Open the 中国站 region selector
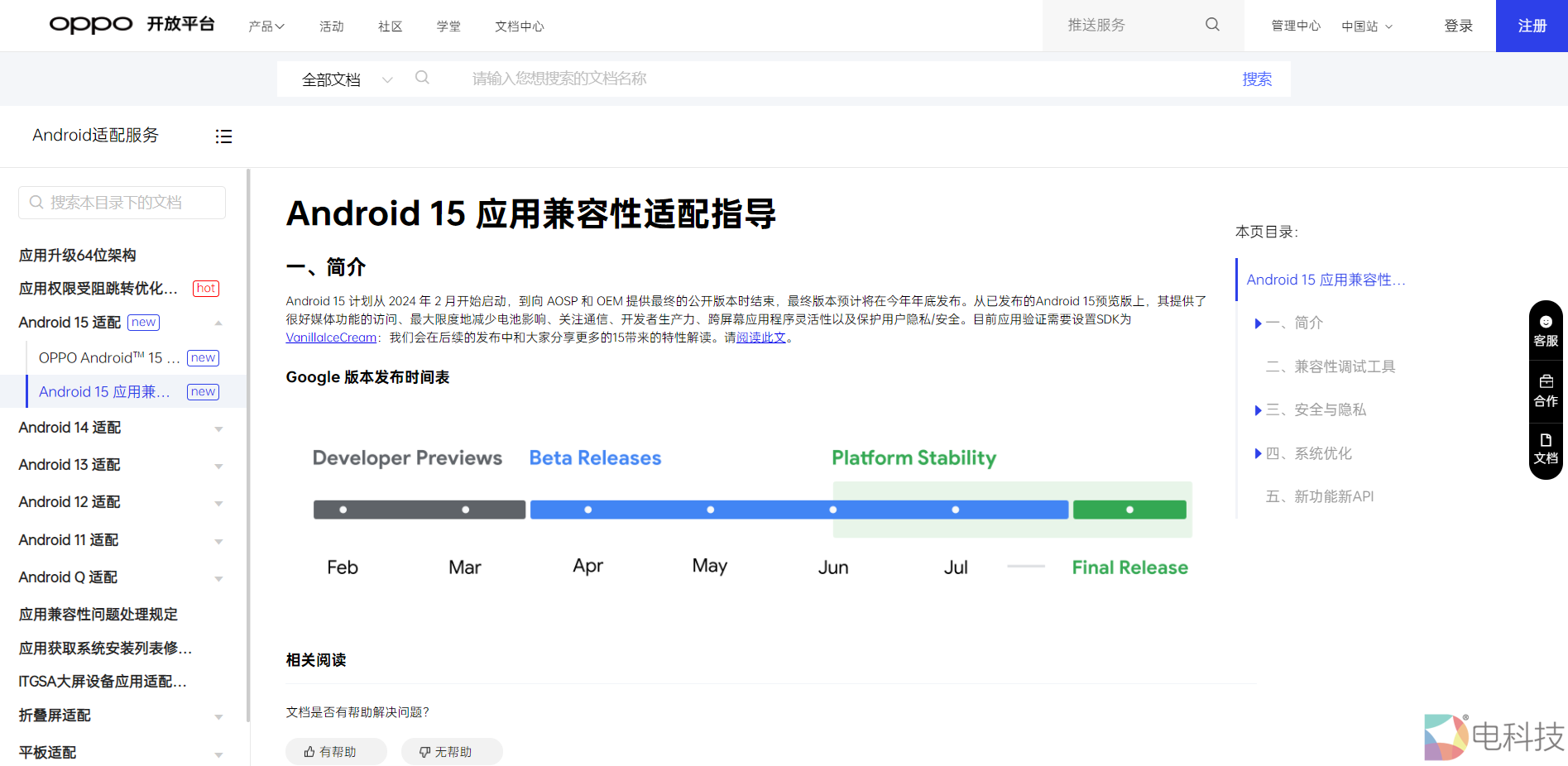This screenshot has width=1568, height=766. (1366, 26)
